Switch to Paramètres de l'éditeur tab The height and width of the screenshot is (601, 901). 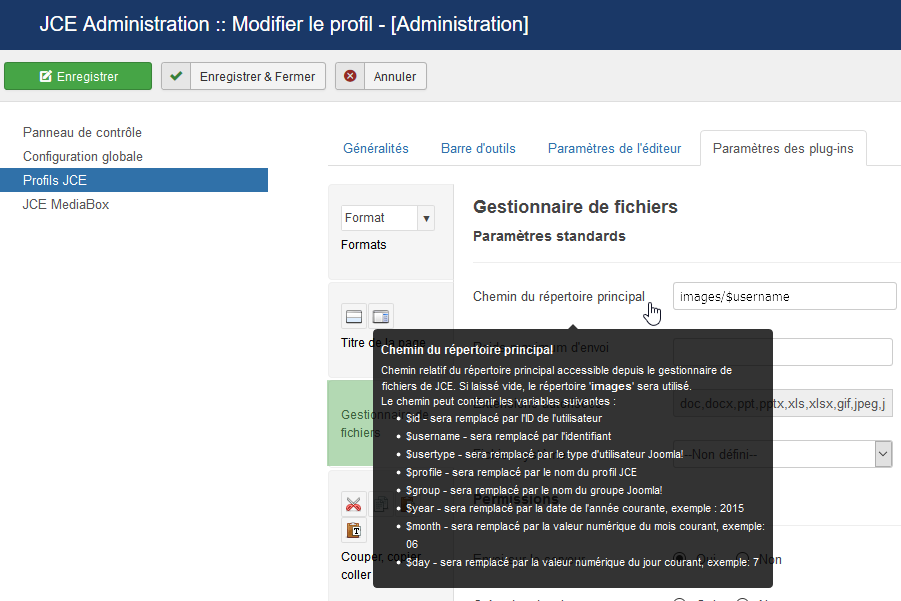click(614, 149)
